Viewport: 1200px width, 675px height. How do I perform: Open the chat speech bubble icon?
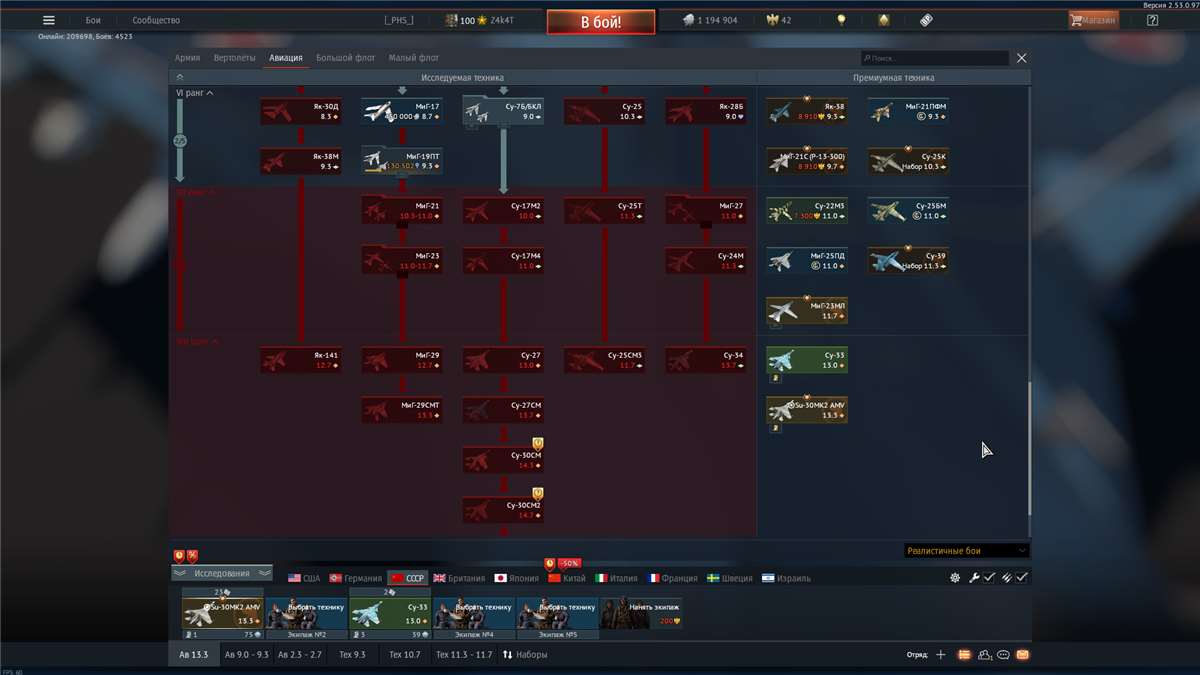click(1003, 655)
